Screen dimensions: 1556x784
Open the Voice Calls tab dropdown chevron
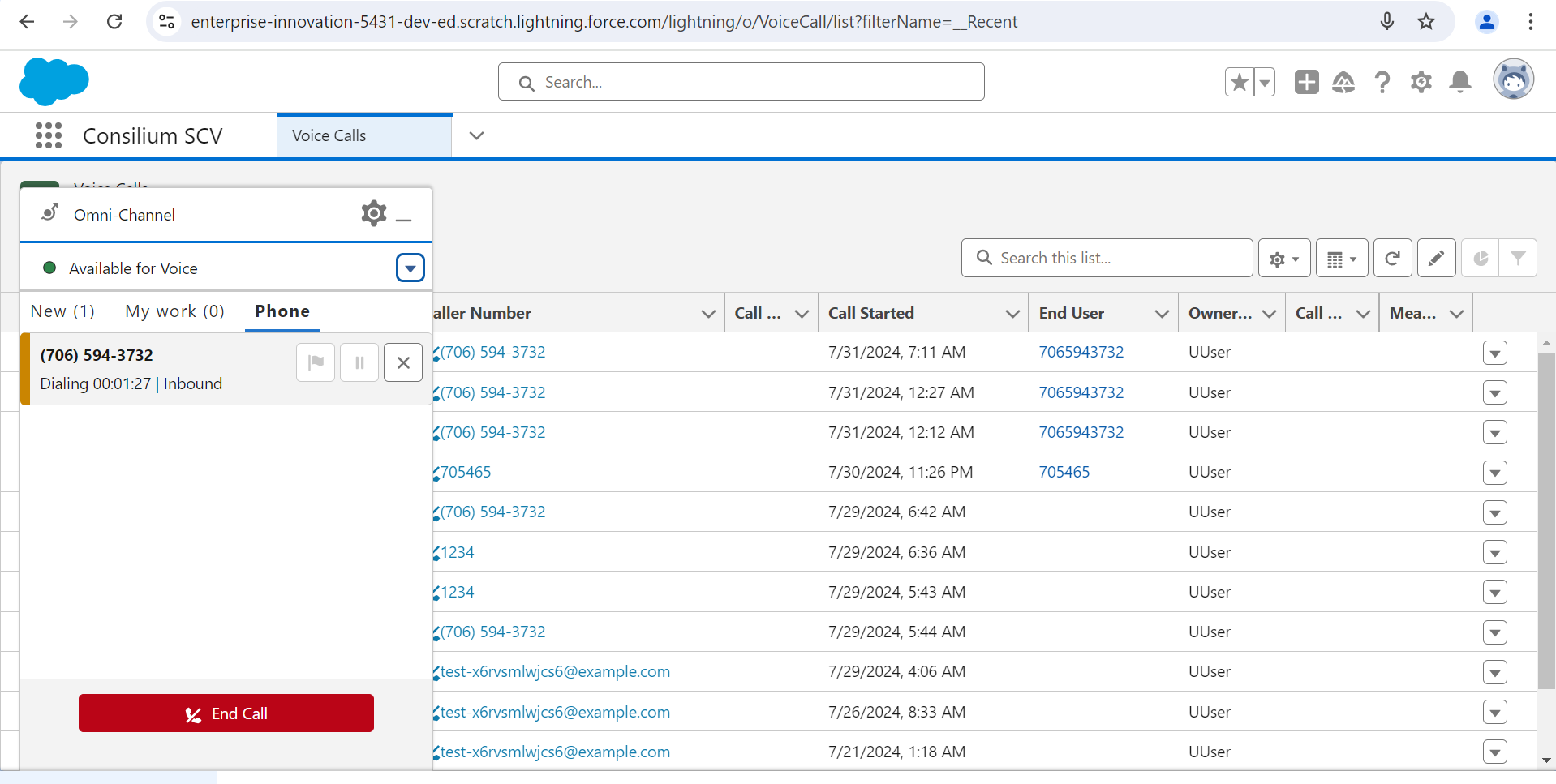pos(476,135)
